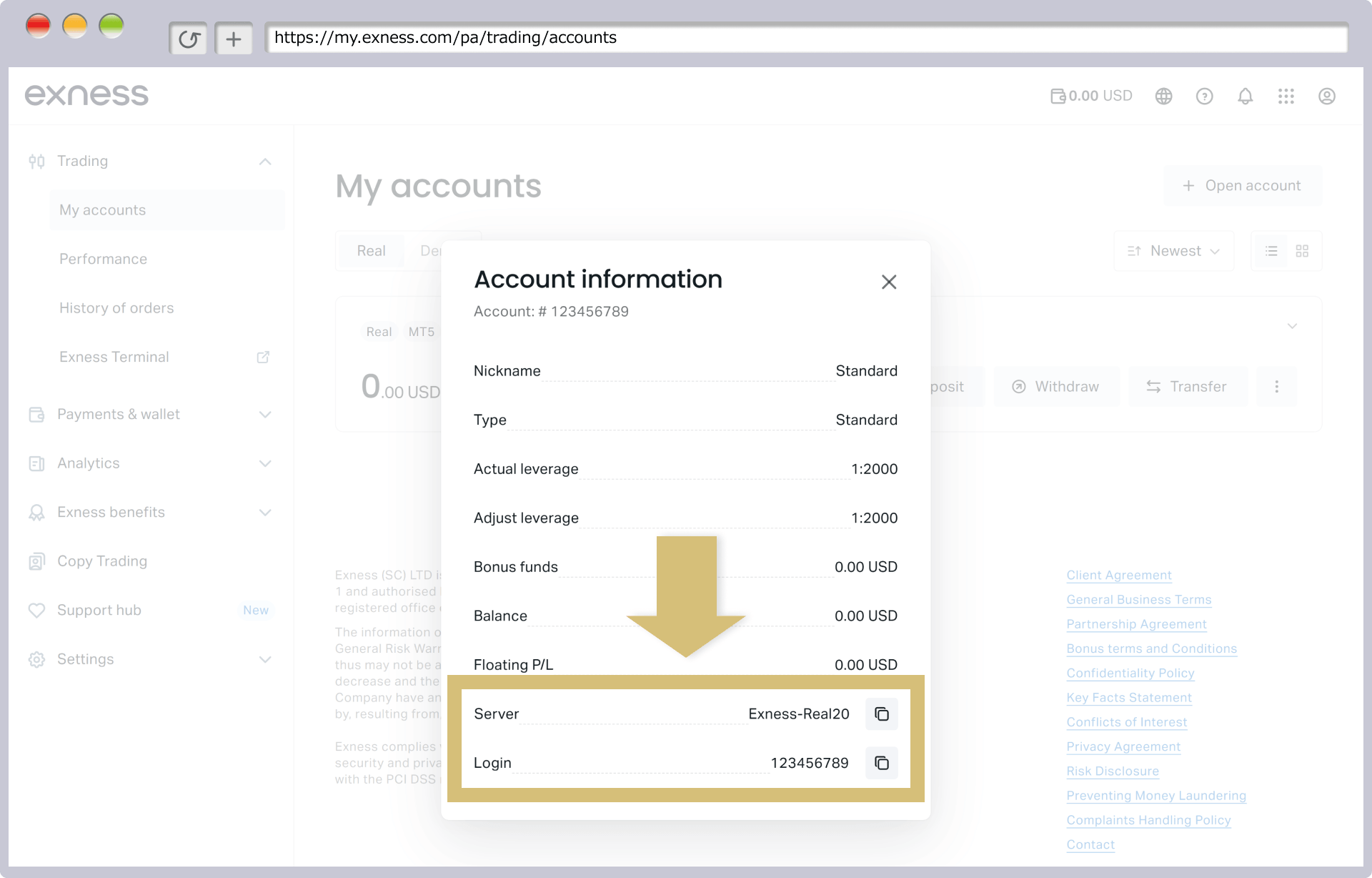The image size is (1372, 878).
Task: Launch Exness Terminal from sidebar
Action: pos(114,357)
